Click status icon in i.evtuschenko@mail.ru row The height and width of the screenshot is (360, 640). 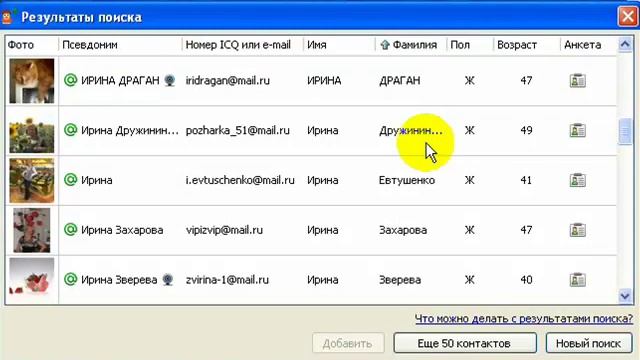tap(71, 180)
